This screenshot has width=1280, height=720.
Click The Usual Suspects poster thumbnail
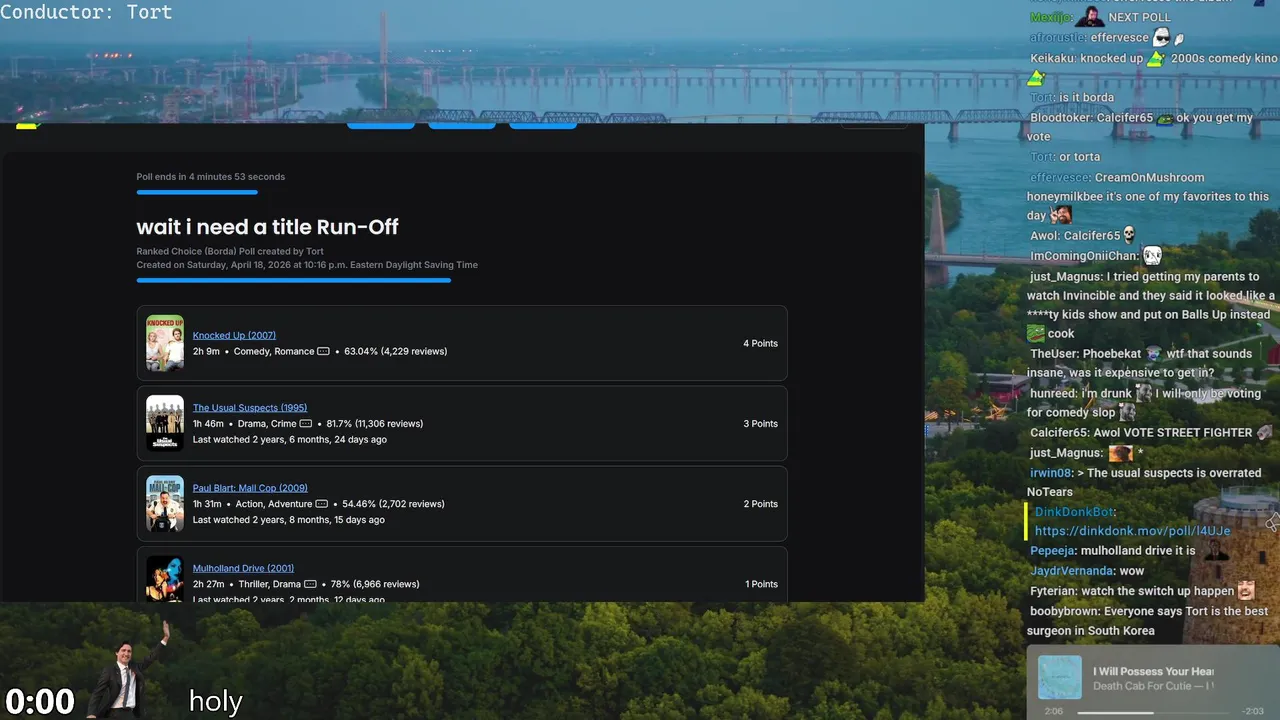click(165, 423)
